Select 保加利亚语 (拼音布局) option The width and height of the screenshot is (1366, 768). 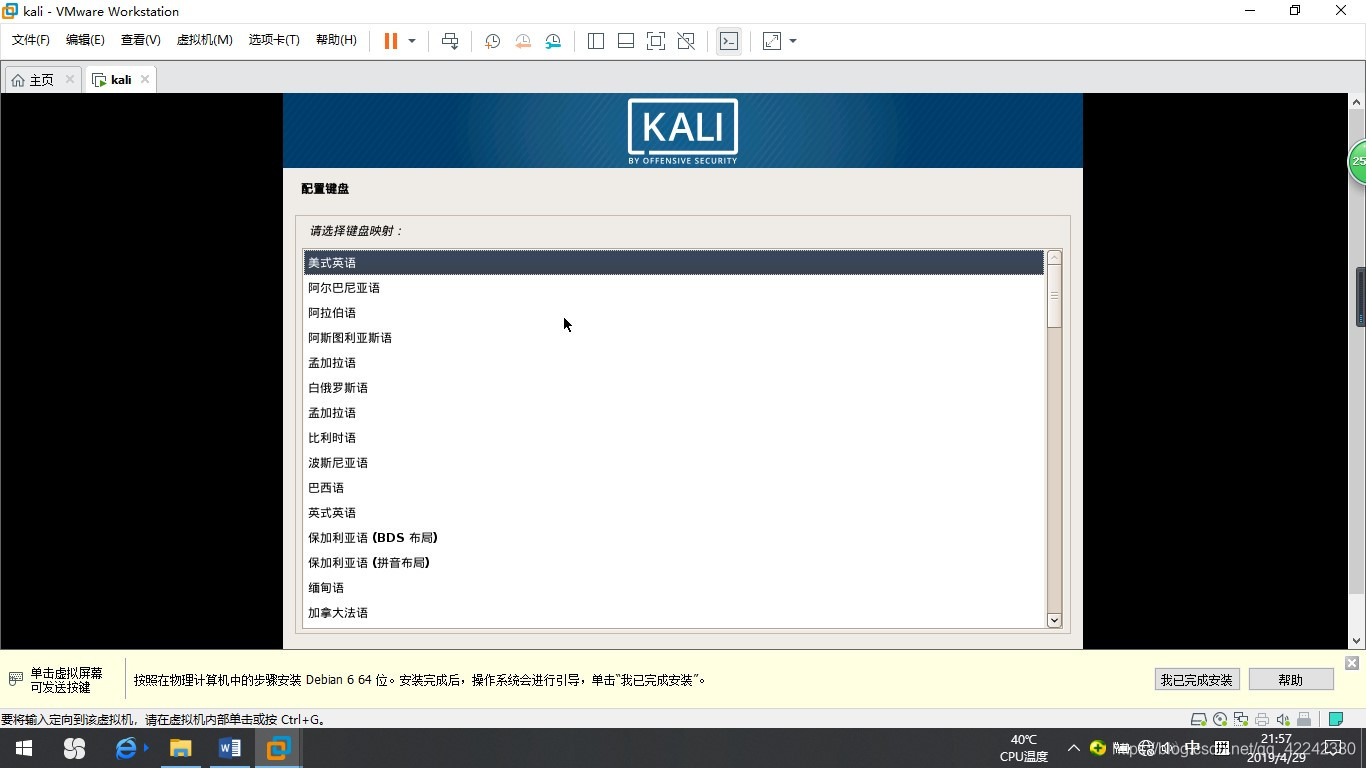673,563
